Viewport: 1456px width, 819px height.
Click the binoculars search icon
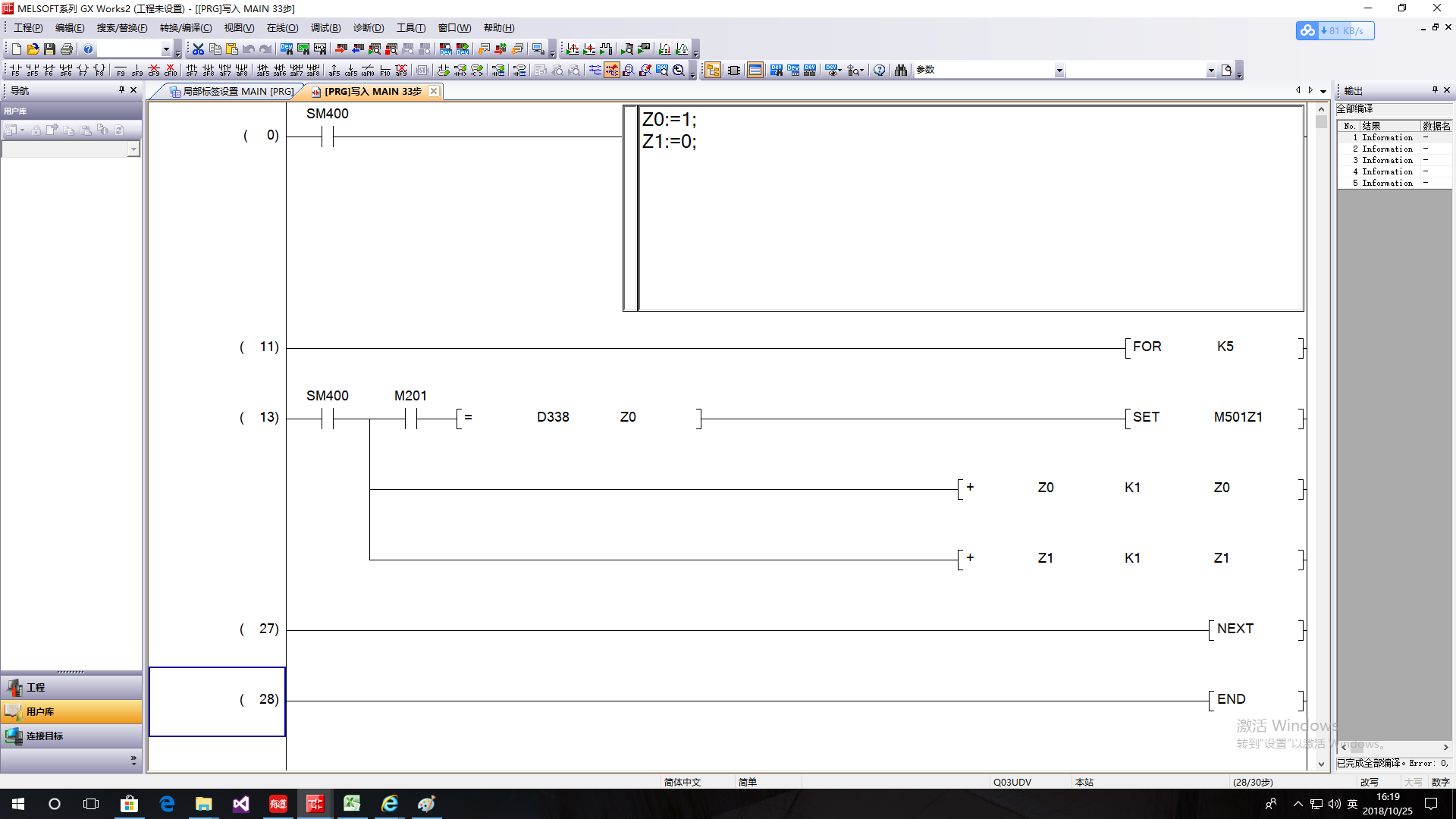pyautogui.click(x=900, y=71)
